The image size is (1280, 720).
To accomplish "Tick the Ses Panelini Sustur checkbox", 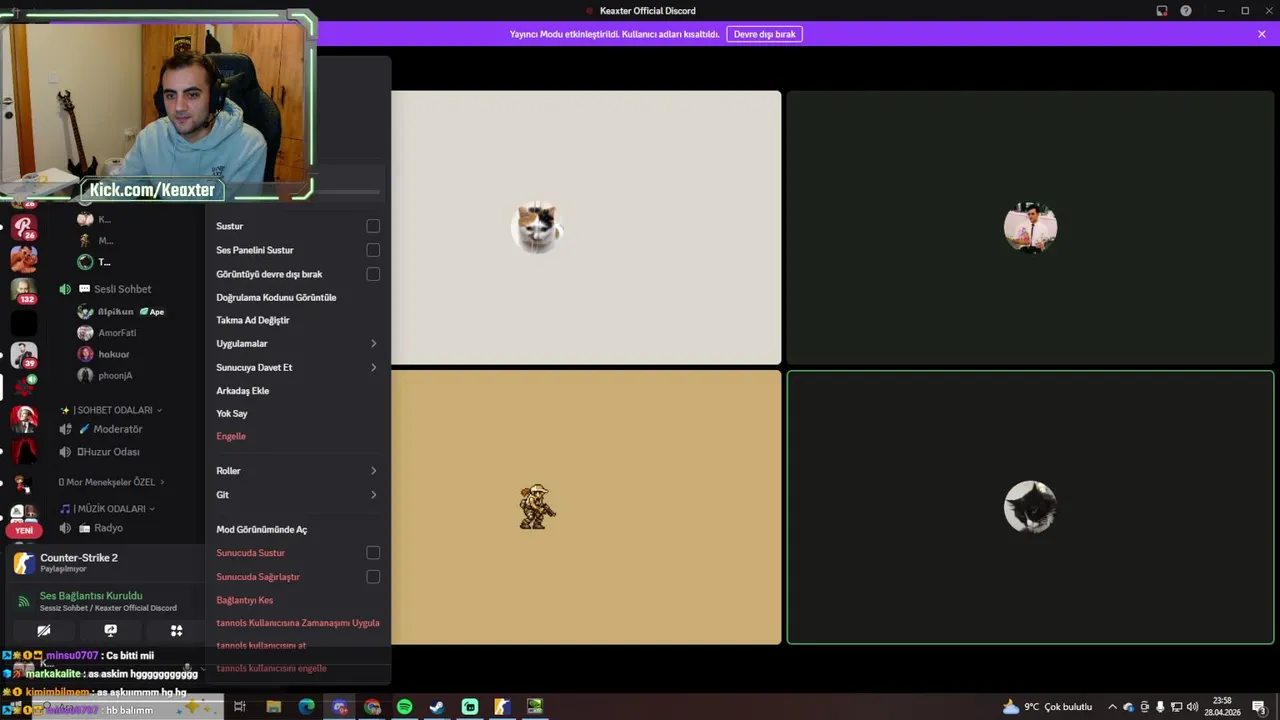I will coord(373,250).
